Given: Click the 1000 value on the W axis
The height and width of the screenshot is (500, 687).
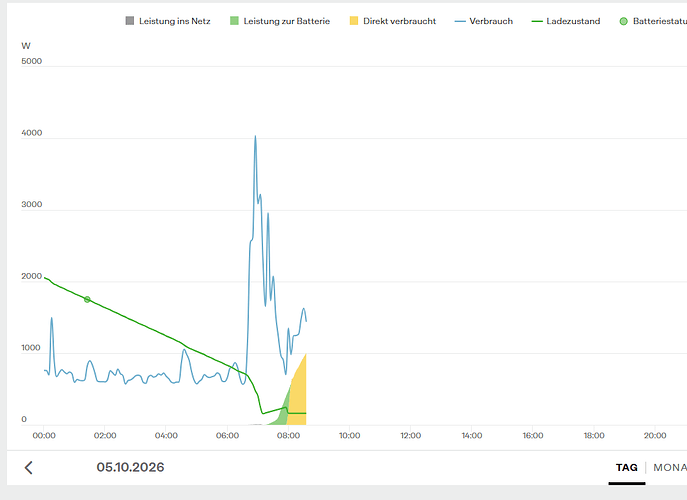Looking at the screenshot, I should click(31, 348).
